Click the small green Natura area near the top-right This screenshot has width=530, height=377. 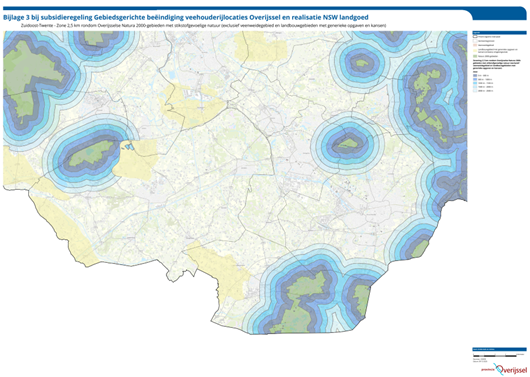[x=362, y=63]
